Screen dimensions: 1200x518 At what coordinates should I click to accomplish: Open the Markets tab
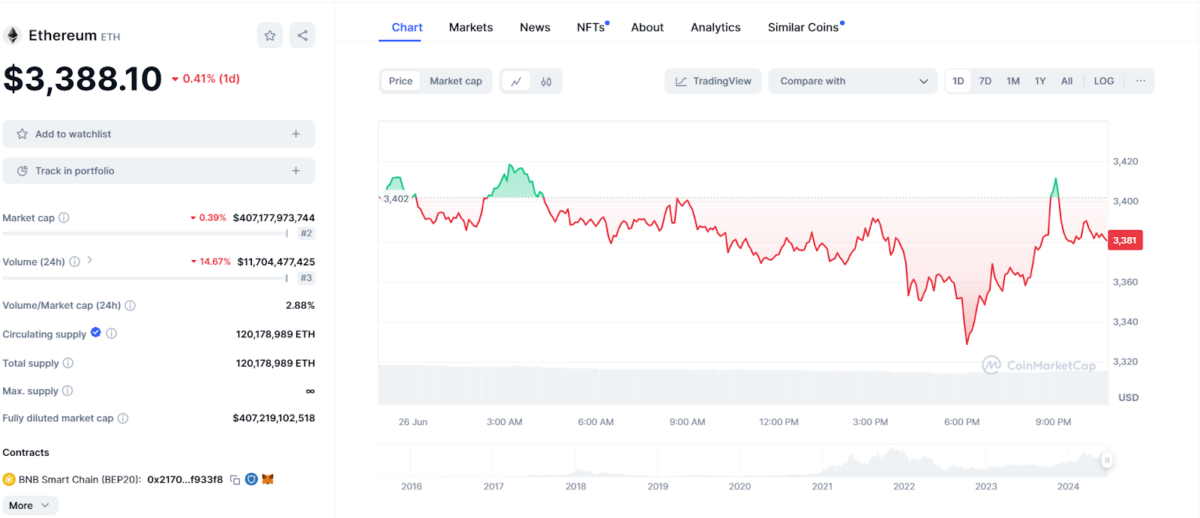click(x=471, y=27)
